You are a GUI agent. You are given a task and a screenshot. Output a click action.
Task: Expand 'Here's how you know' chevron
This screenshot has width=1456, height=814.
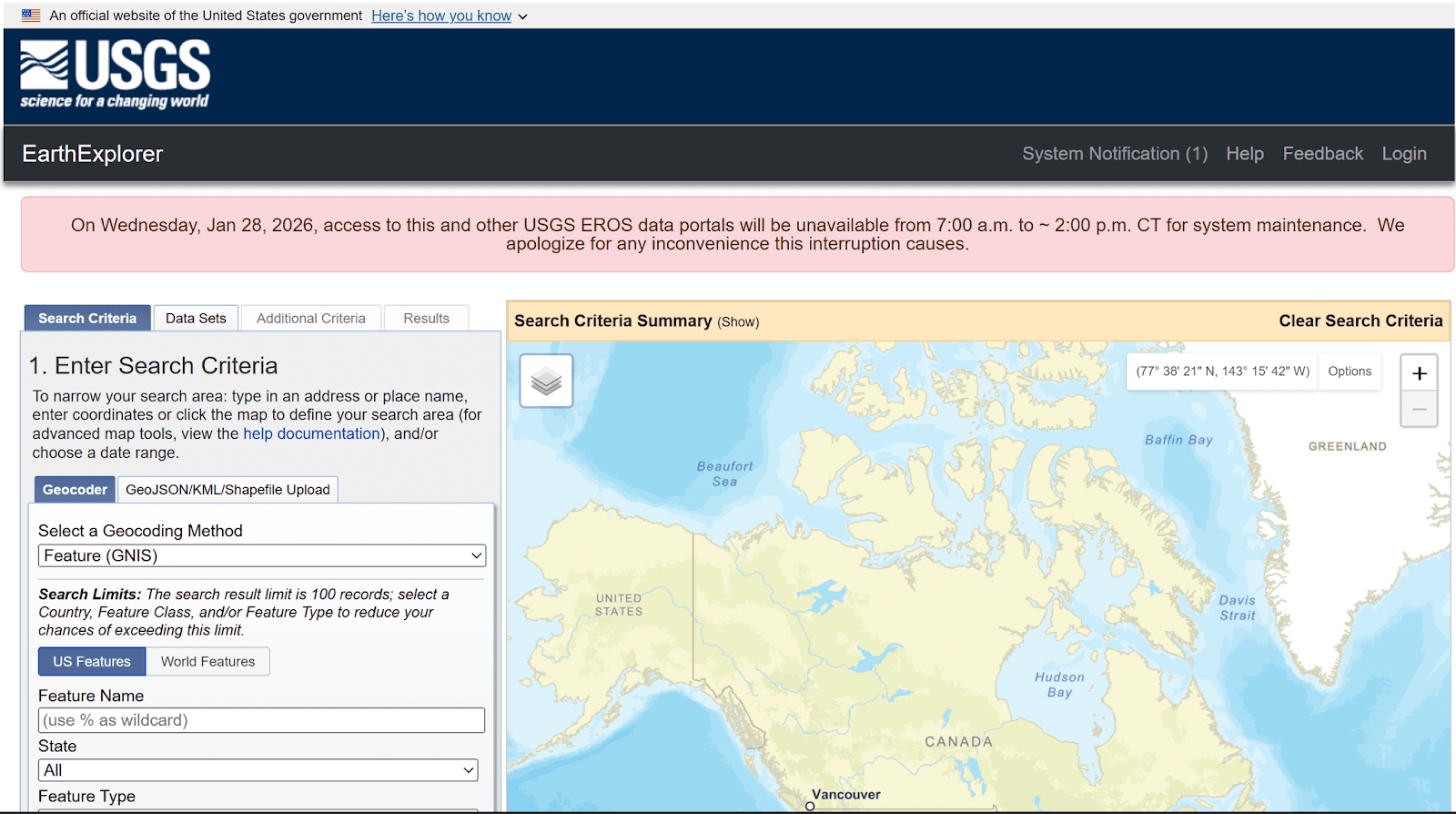522,16
